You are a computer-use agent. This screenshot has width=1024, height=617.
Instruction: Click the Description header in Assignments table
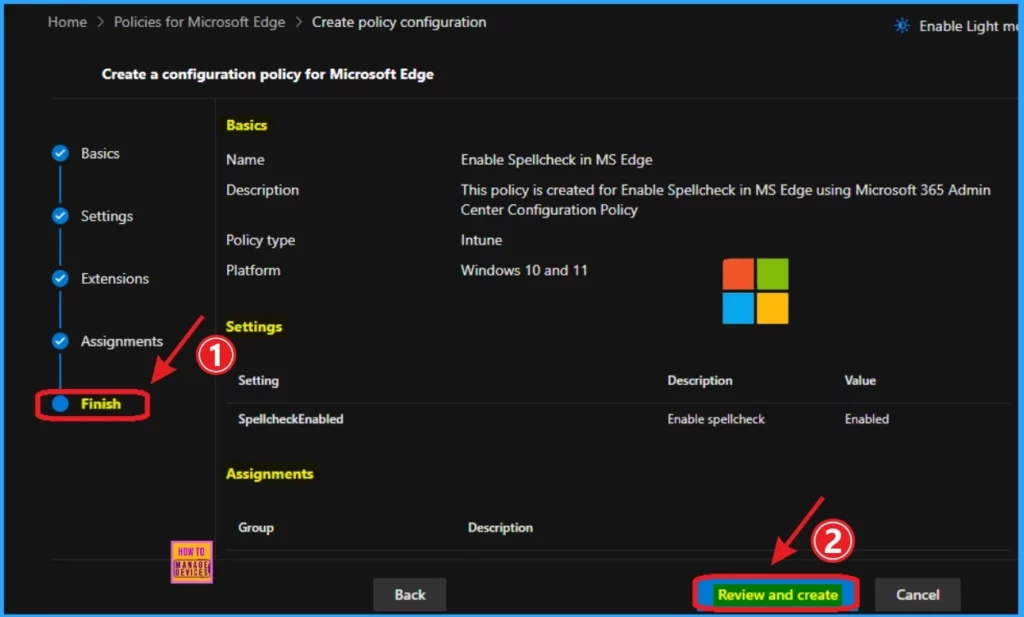pos(500,528)
